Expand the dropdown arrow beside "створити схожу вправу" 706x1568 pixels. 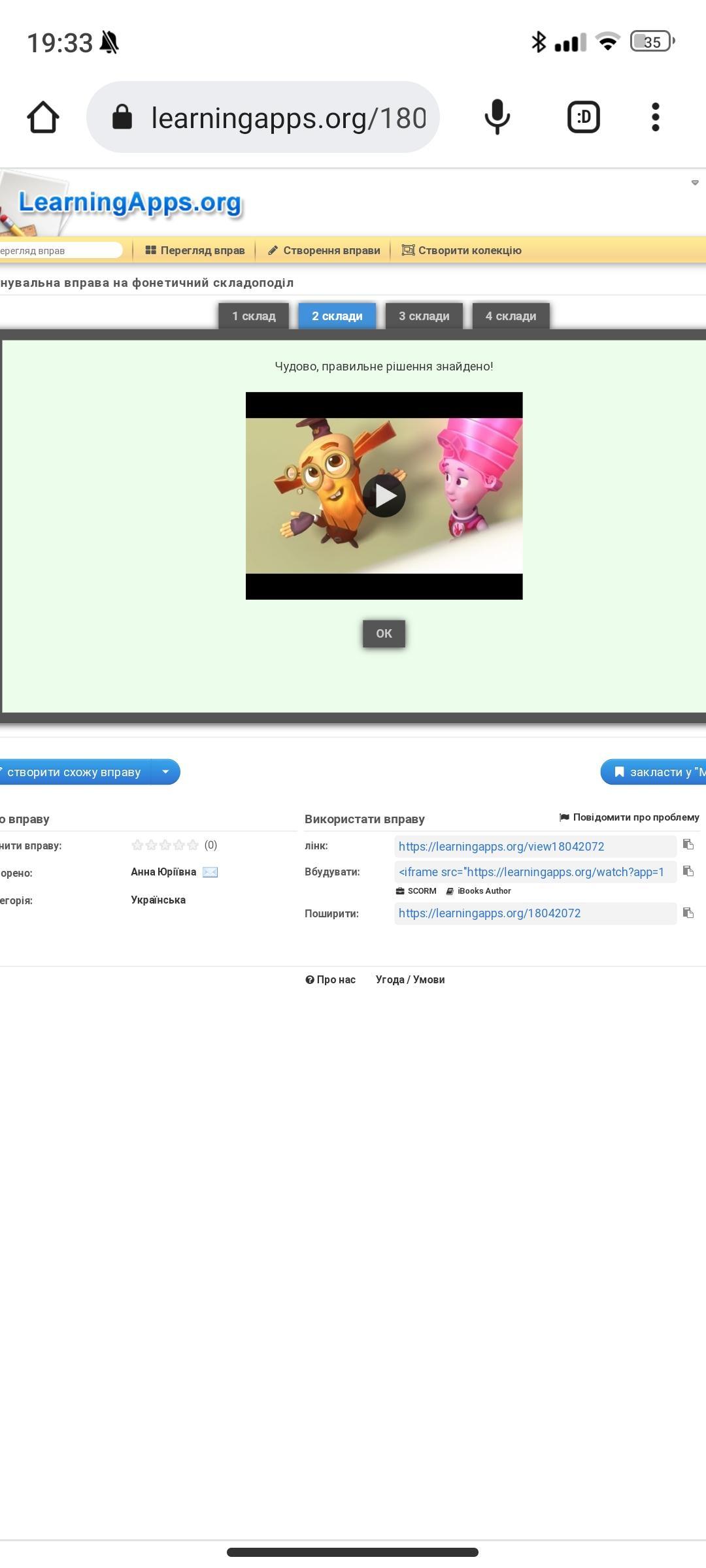coord(165,772)
